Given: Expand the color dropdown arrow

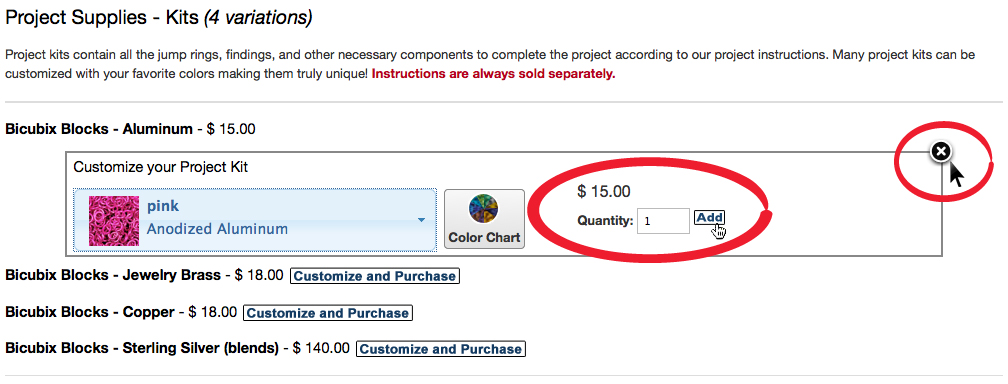Looking at the screenshot, I should pyautogui.click(x=421, y=220).
